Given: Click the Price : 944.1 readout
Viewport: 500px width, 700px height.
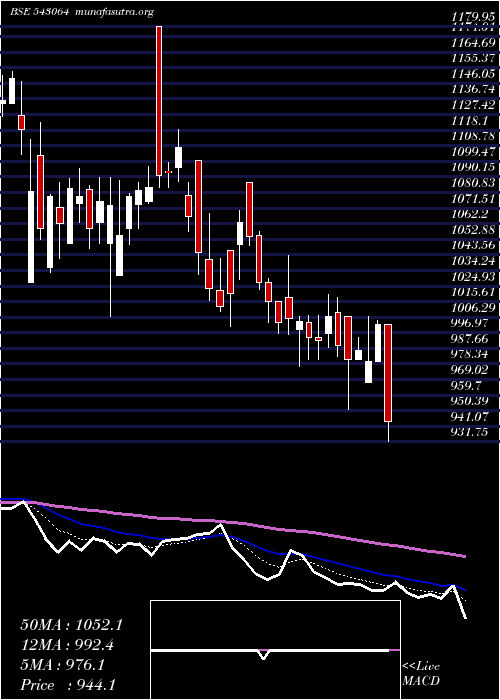Looking at the screenshot, I should pos(69,685).
